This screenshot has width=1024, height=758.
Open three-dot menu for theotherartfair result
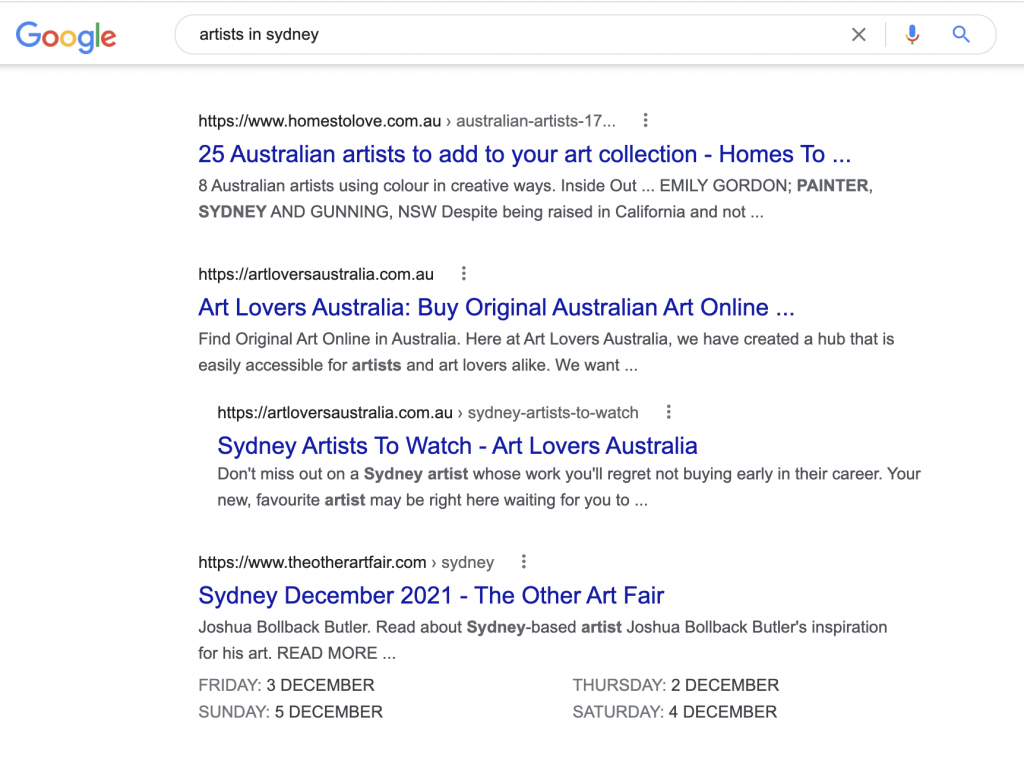pyautogui.click(x=523, y=561)
